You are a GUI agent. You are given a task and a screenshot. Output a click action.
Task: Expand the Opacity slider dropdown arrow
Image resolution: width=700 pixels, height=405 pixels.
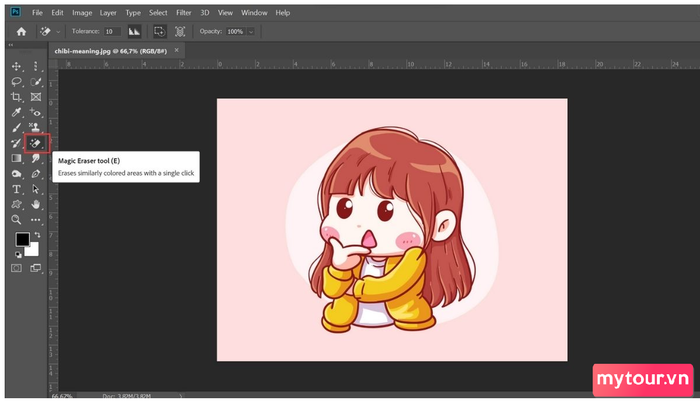251,32
